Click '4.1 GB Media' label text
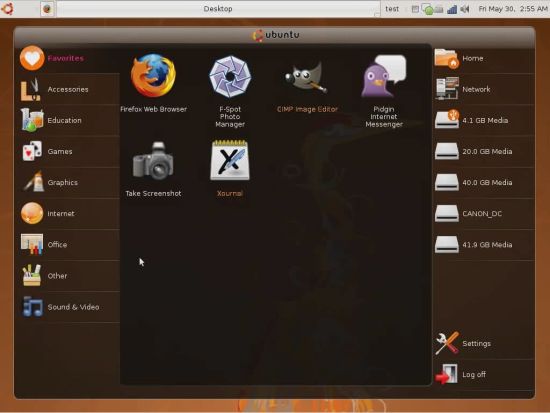The height and width of the screenshot is (413, 550). pos(485,120)
